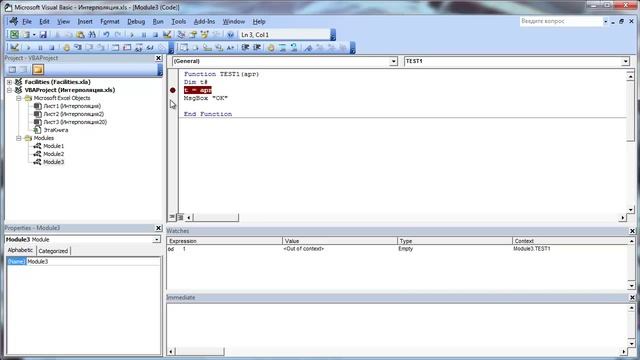
Task: Toggle breakpoint hand icon on Debug toolbar
Action: (66, 48)
